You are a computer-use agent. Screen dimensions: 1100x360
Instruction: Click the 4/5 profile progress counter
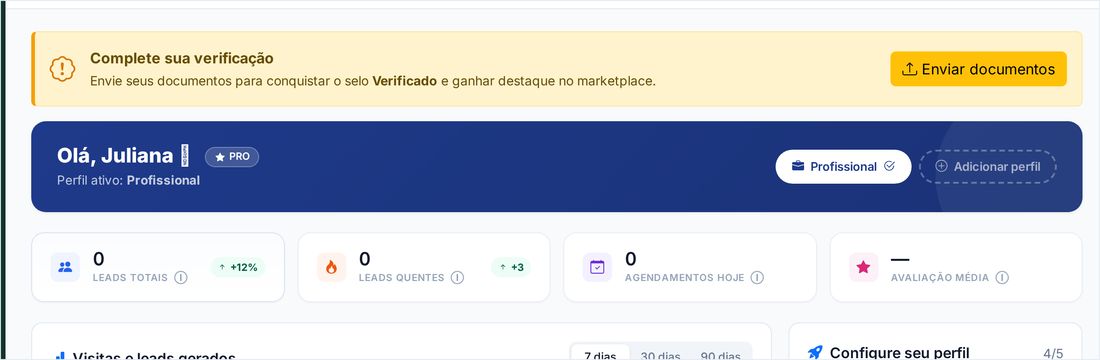pyautogui.click(x=1053, y=353)
